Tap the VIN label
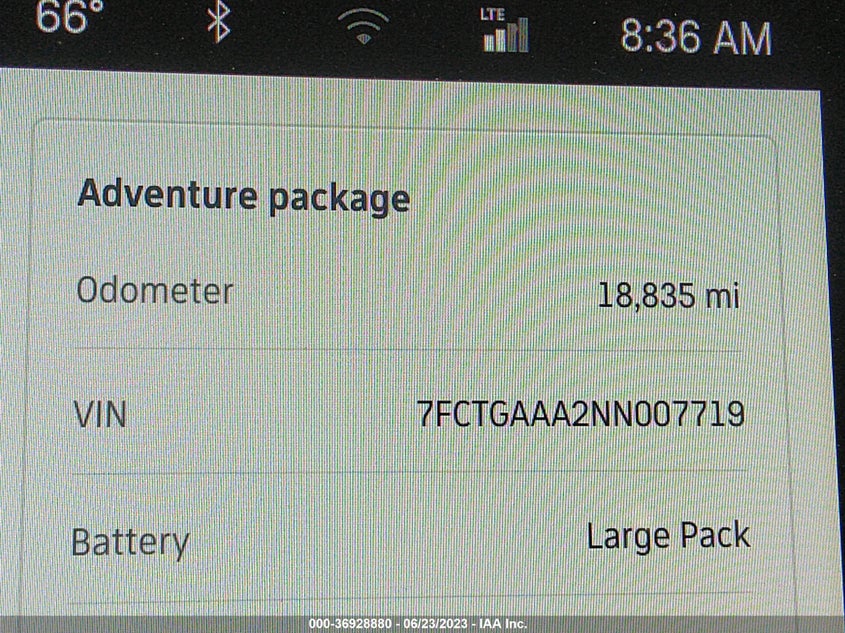Viewport: 845px width, 633px height. [x=100, y=414]
